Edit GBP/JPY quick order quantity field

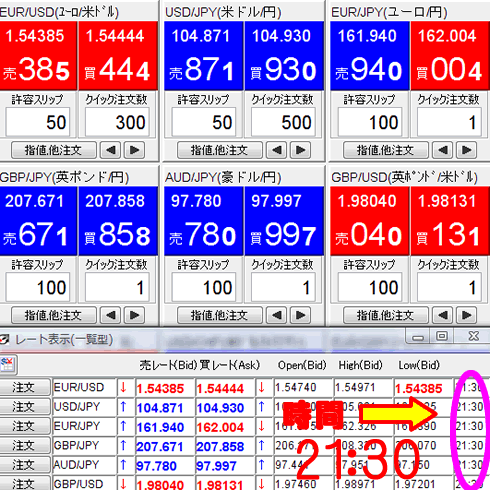point(117,287)
